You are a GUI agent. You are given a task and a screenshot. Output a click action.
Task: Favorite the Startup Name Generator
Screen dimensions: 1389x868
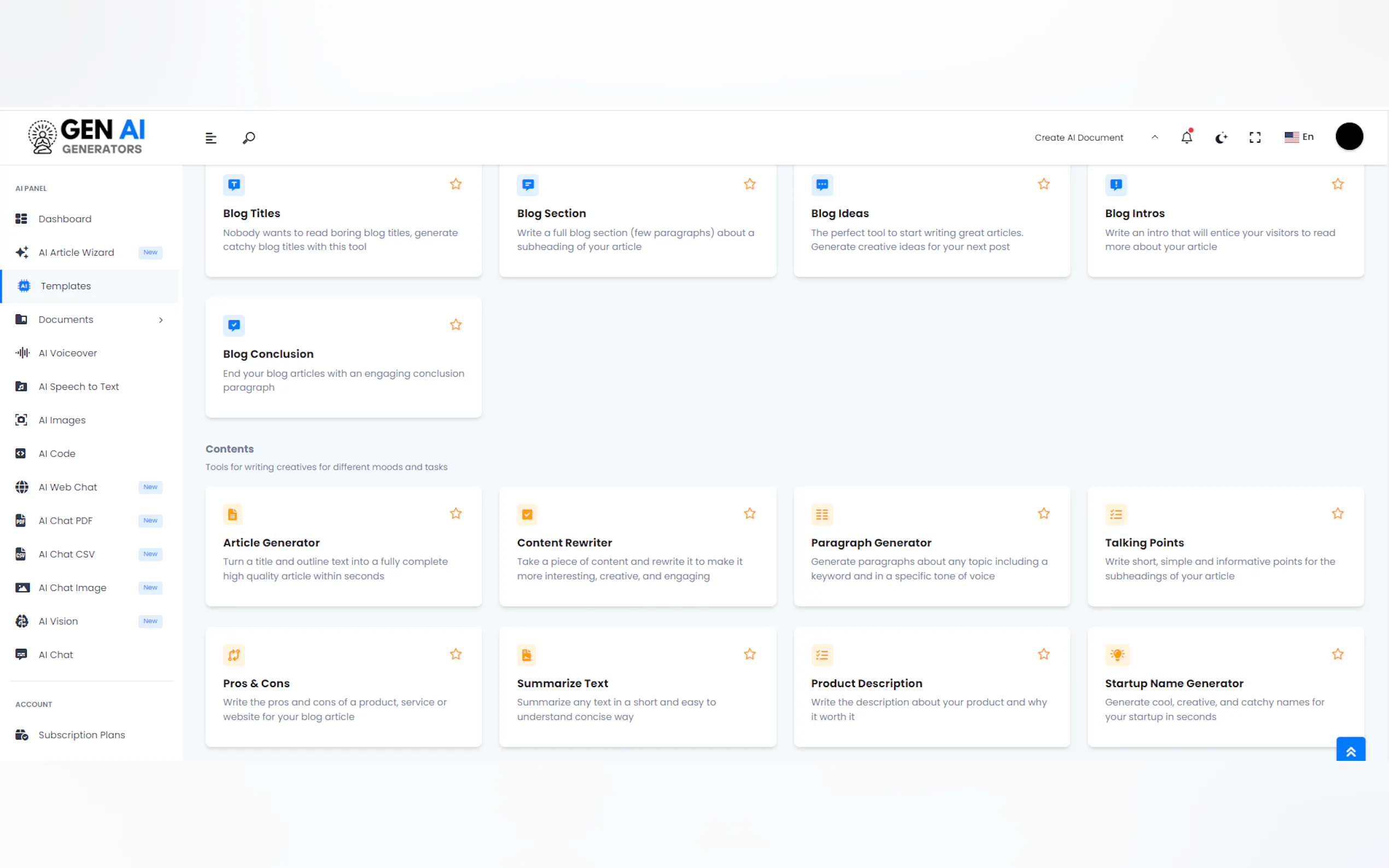click(1337, 654)
